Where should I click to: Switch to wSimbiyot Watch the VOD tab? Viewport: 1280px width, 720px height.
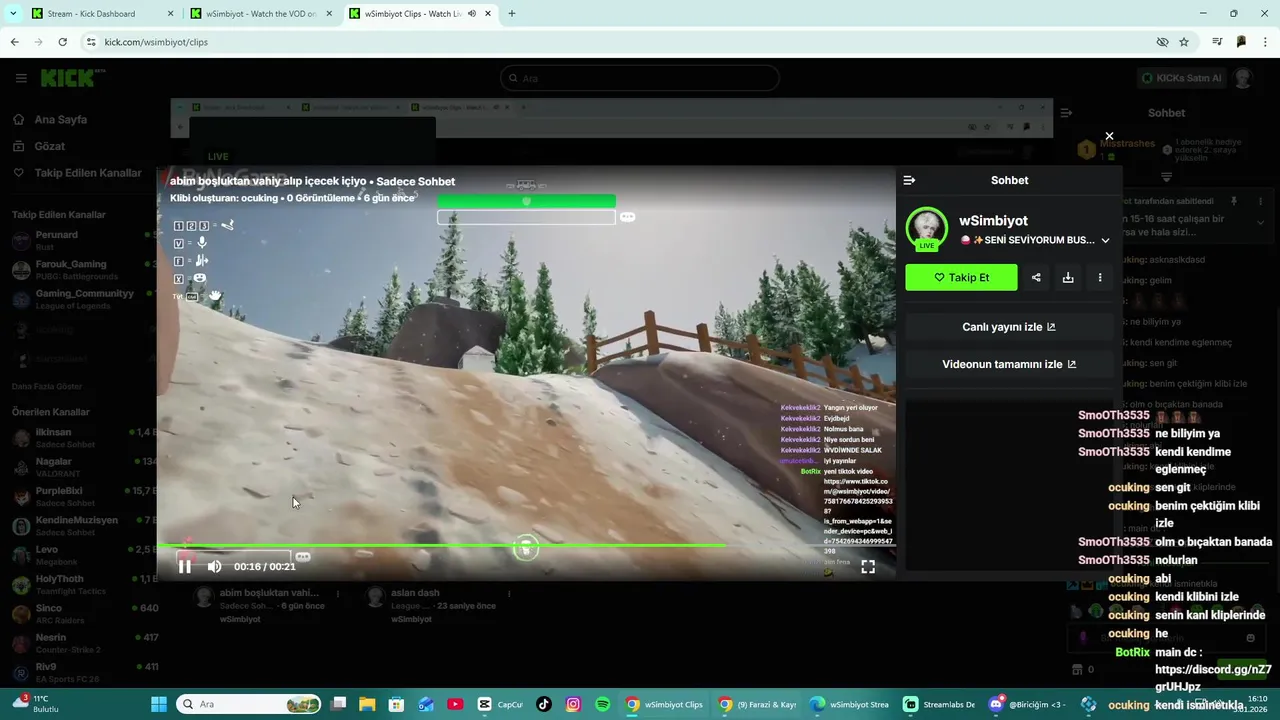point(260,14)
